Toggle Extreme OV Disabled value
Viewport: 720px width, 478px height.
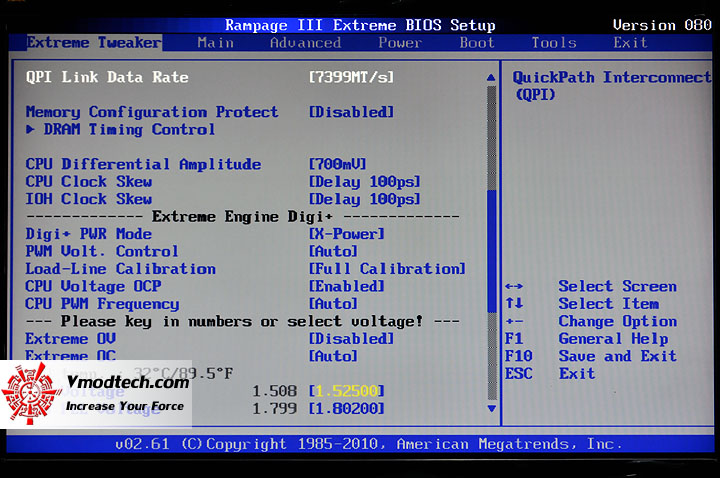[x=351, y=338]
